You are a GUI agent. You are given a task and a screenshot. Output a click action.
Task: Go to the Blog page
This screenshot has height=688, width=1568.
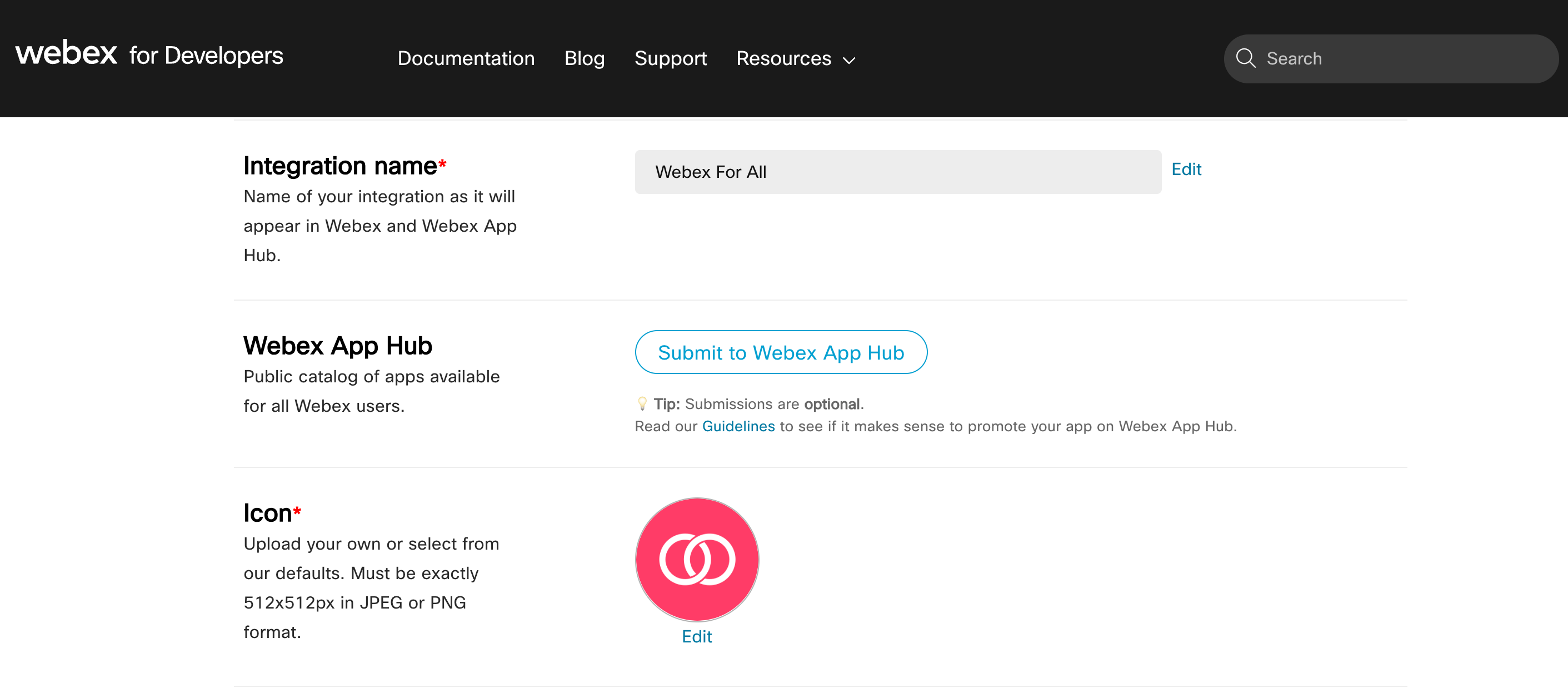(x=585, y=58)
